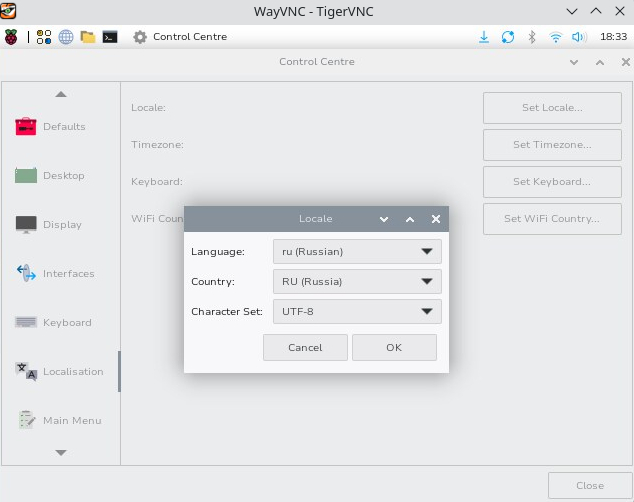Open the volume control tray icon
The image size is (634, 502).
579,37
